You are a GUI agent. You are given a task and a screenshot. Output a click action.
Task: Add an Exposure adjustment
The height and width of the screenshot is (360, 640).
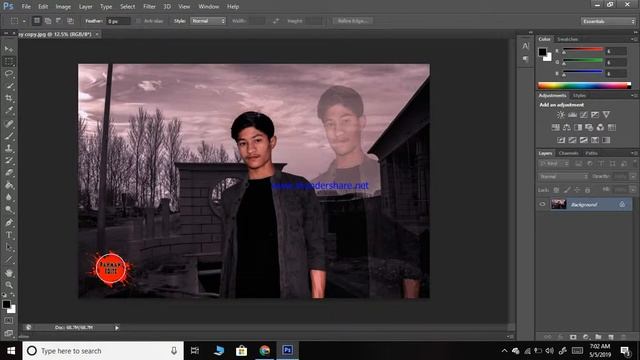tap(595, 115)
